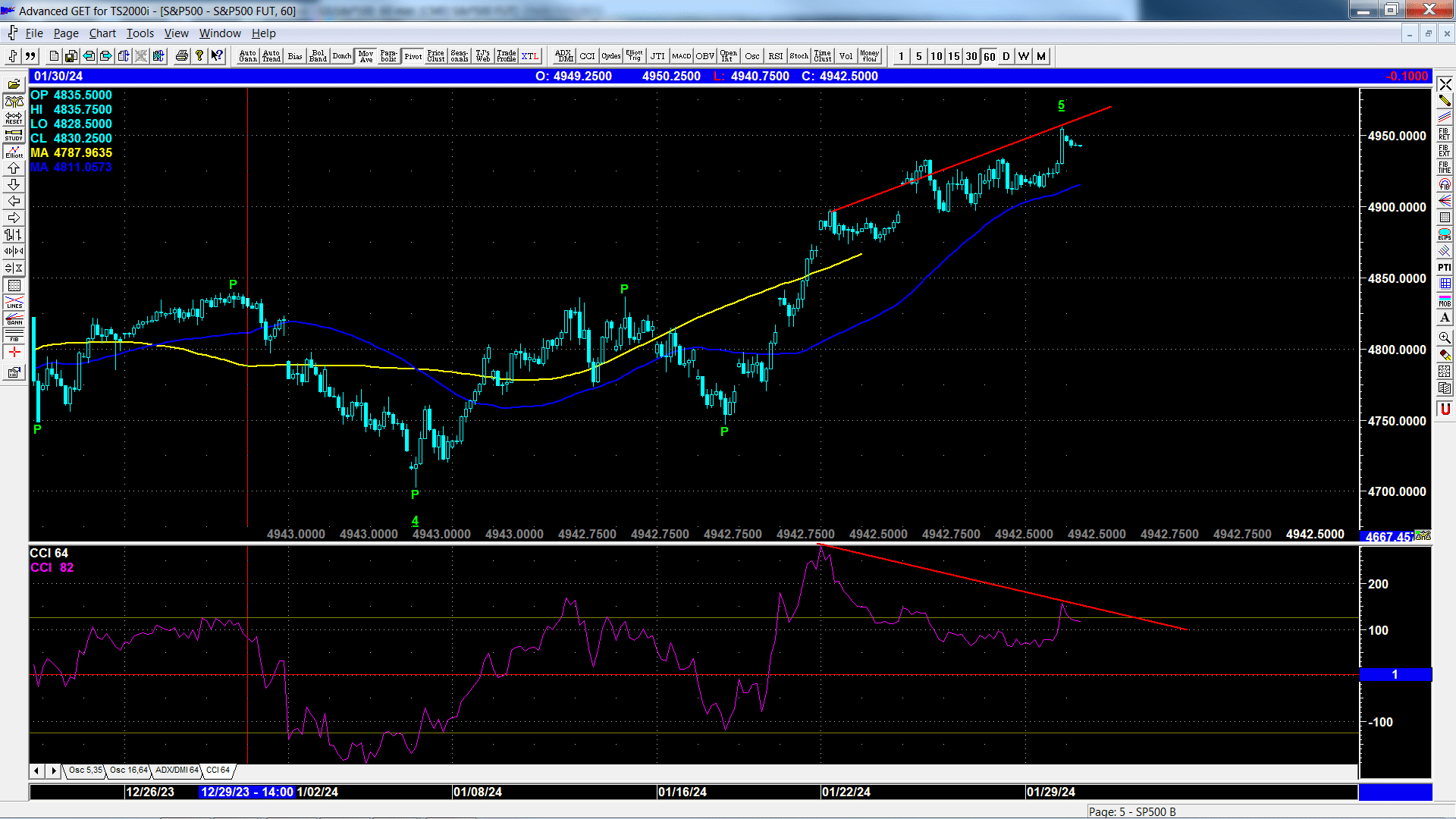Open the Page menu
This screenshot has width=1456, height=819.
click(66, 33)
